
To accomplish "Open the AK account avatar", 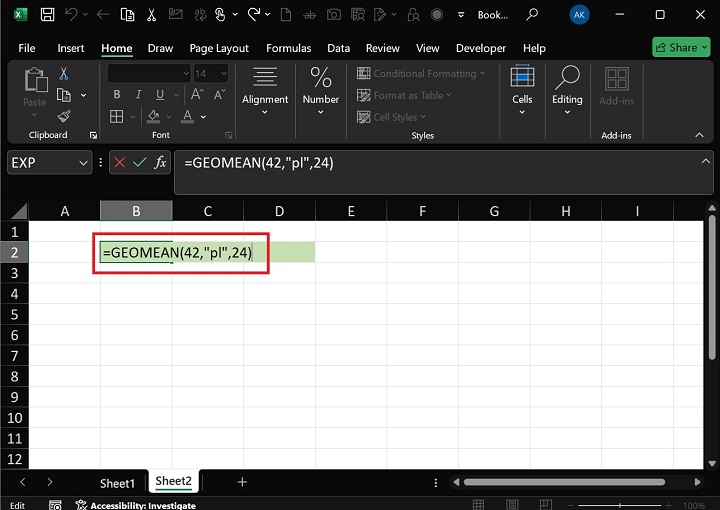I will click(579, 15).
